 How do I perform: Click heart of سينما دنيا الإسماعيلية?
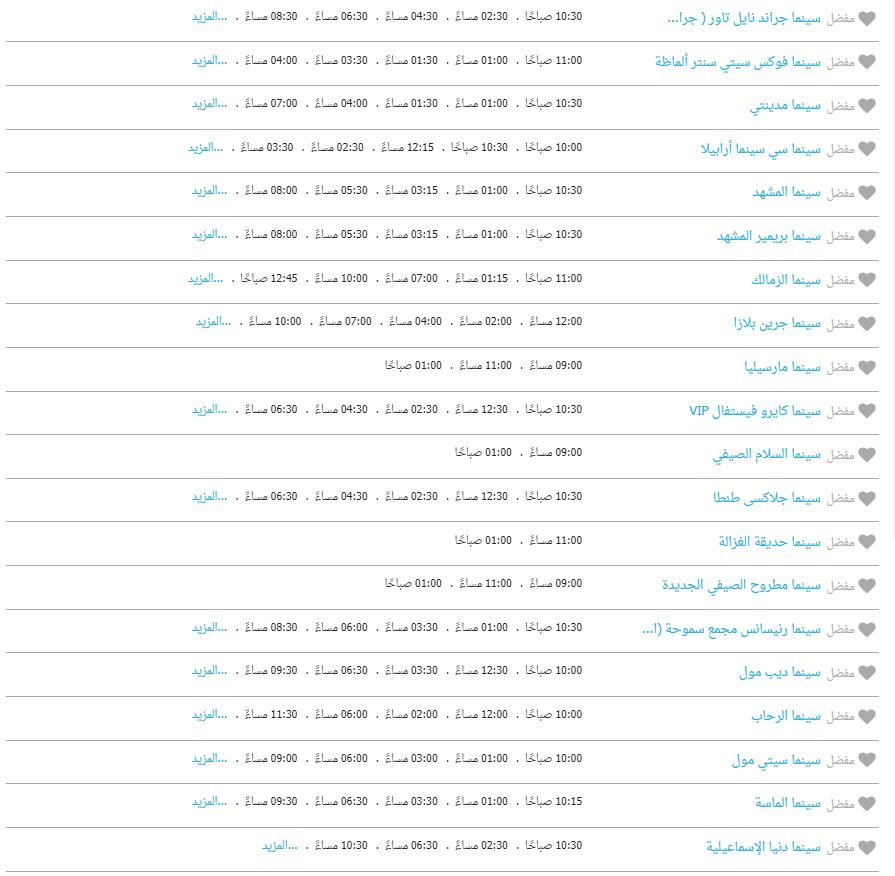867,847
